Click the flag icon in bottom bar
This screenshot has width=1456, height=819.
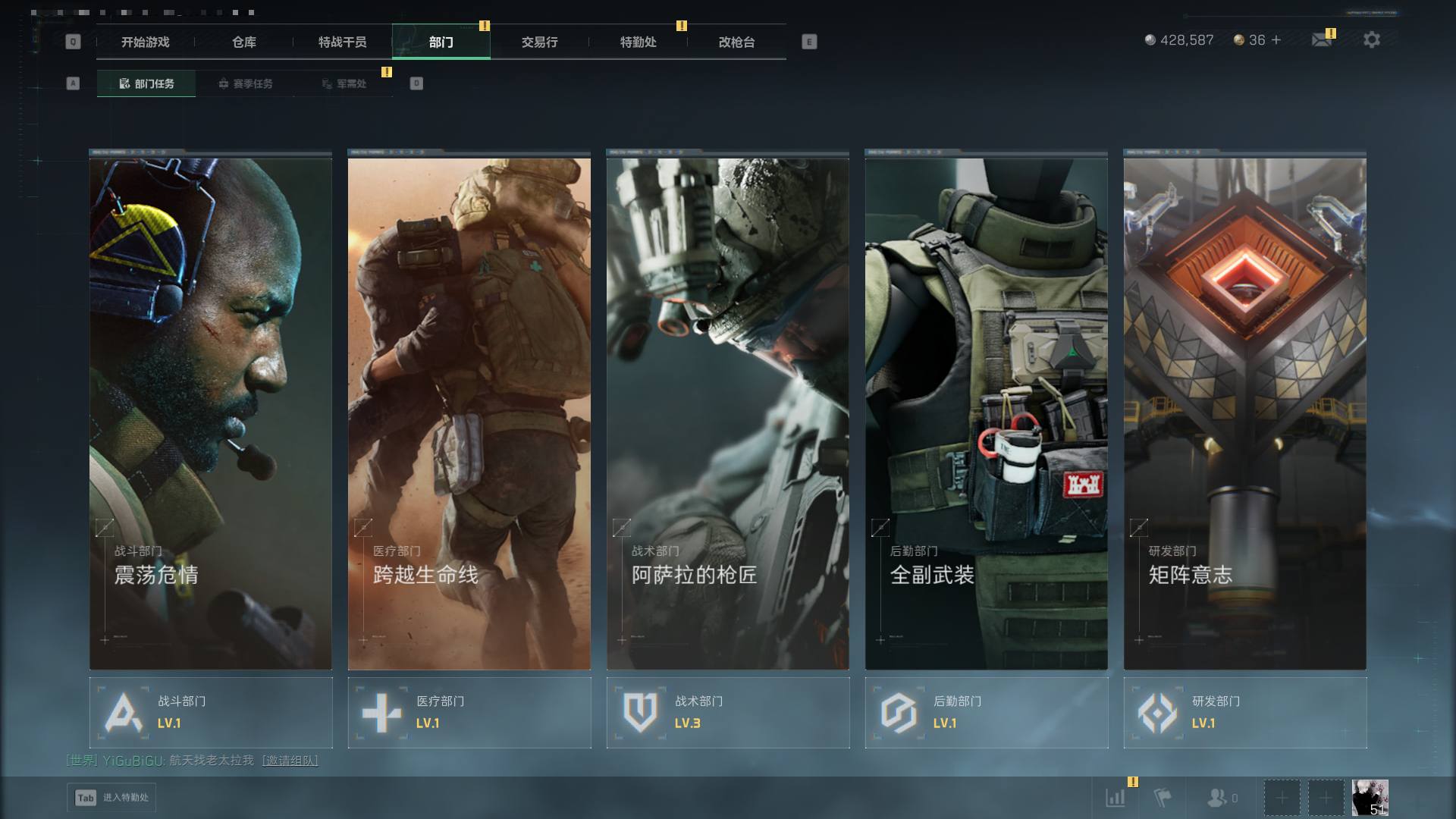pyautogui.click(x=1163, y=798)
